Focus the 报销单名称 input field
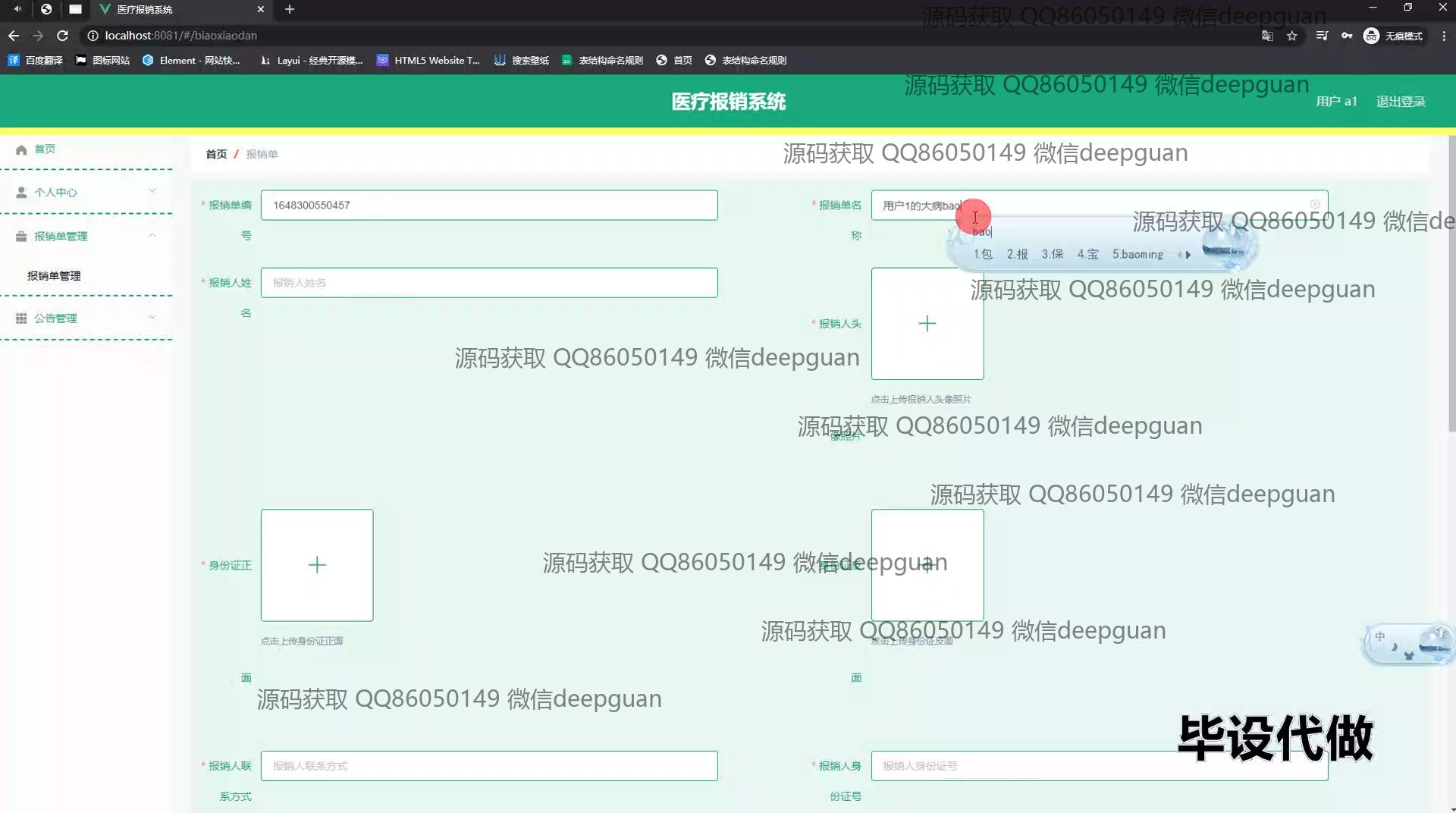The image size is (1456, 813). (x=1100, y=206)
